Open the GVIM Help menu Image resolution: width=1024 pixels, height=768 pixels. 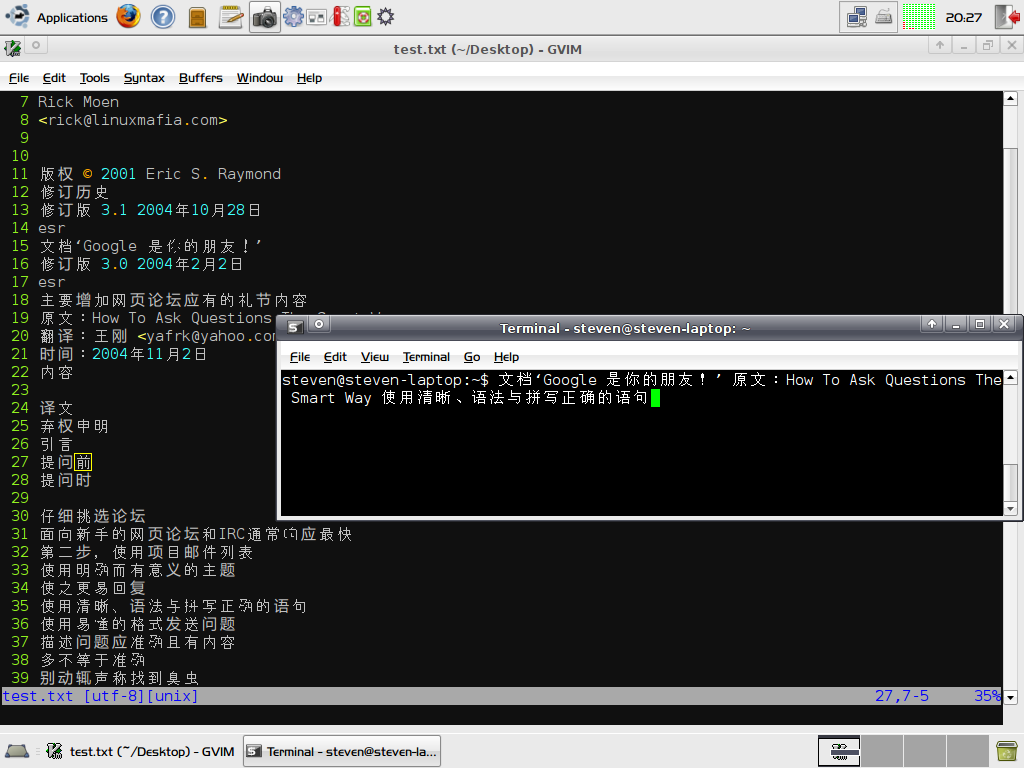pyautogui.click(x=310, y=78)
